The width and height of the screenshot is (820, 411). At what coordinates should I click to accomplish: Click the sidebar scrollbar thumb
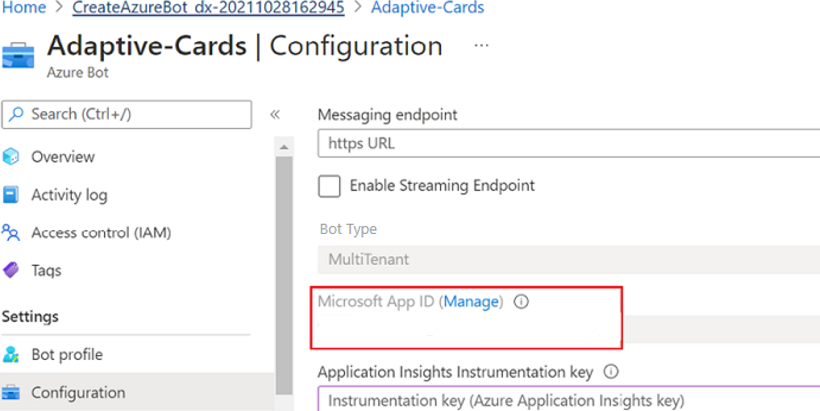284,276
